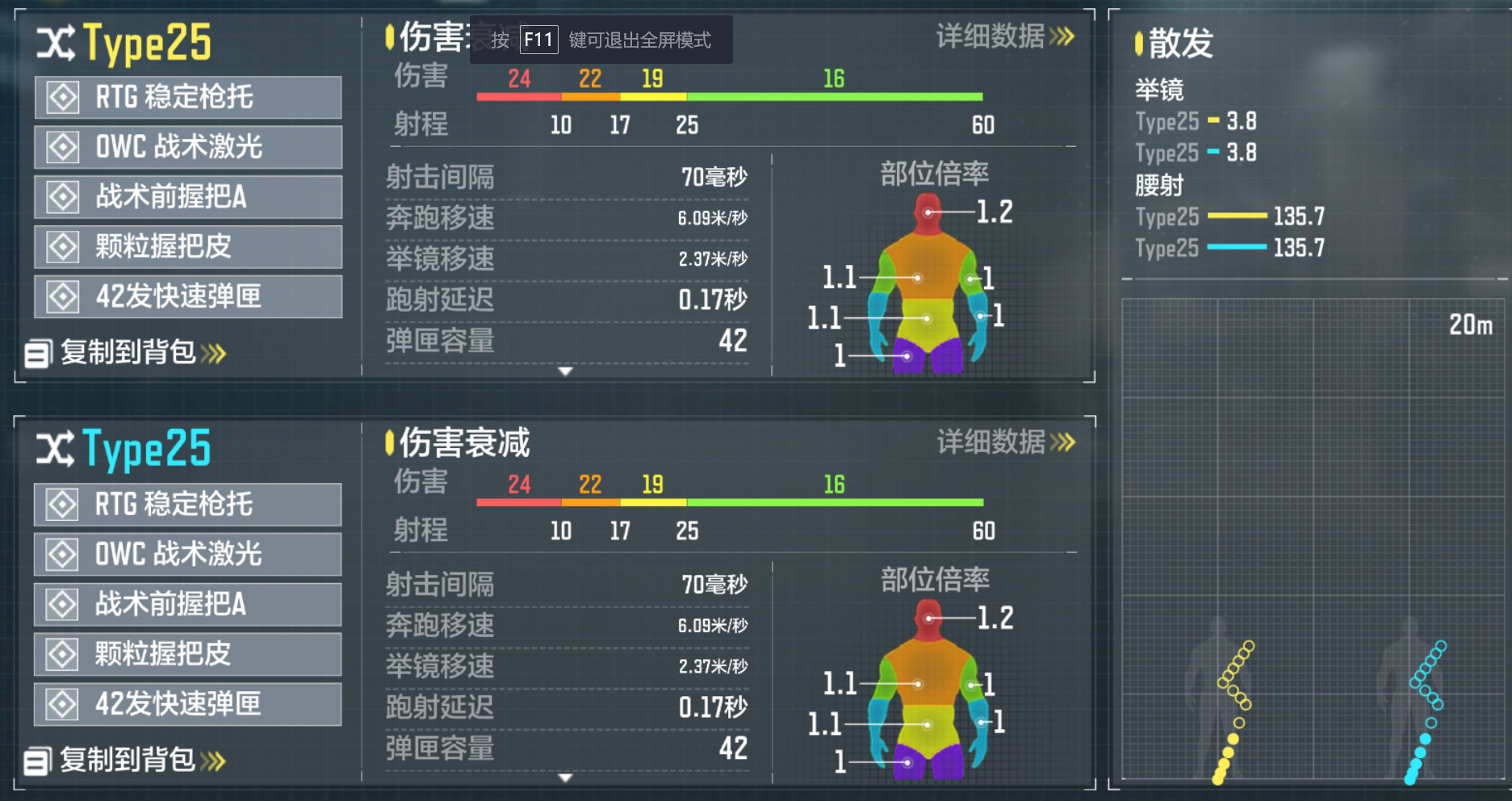The height and width of the screenshot is (801, 1512).
Task: Click the diamond icon of bottom 颗粒握把皮
Action: coord(63,654)
